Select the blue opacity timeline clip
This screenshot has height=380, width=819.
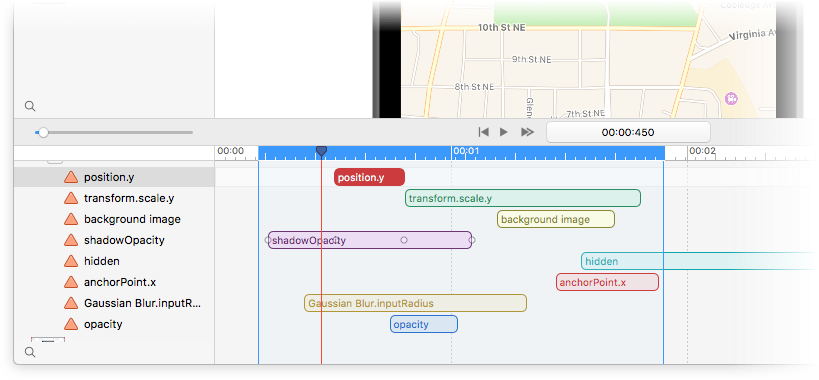424,324
